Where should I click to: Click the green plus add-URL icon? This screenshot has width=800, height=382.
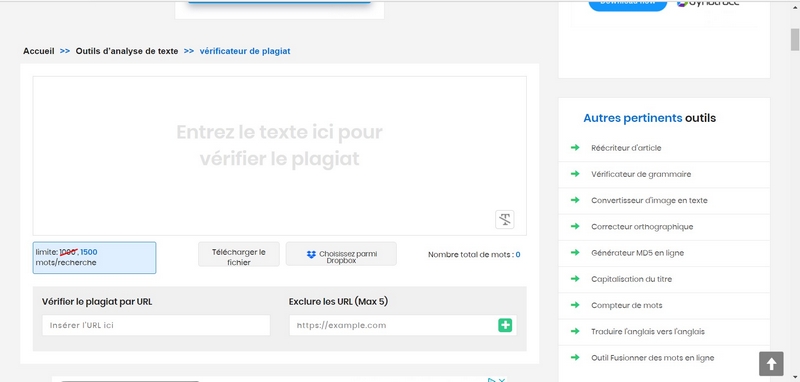505,325
